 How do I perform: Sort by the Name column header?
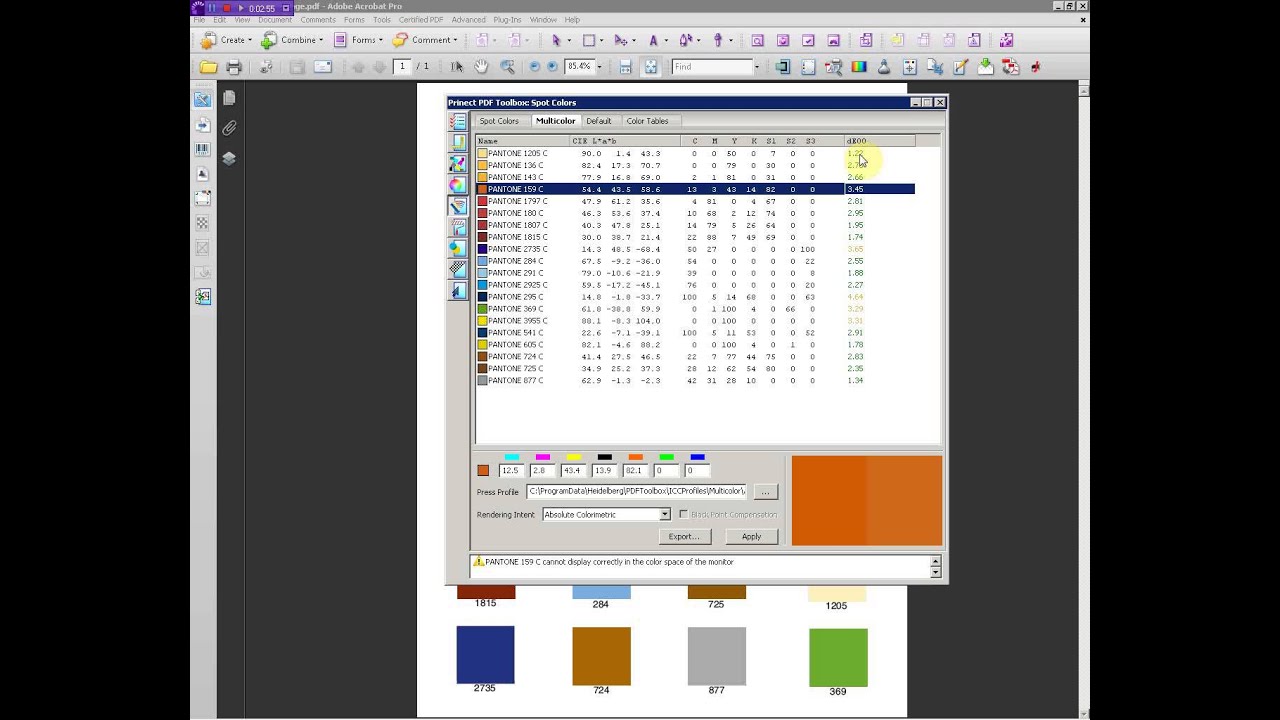pos(523,141)
